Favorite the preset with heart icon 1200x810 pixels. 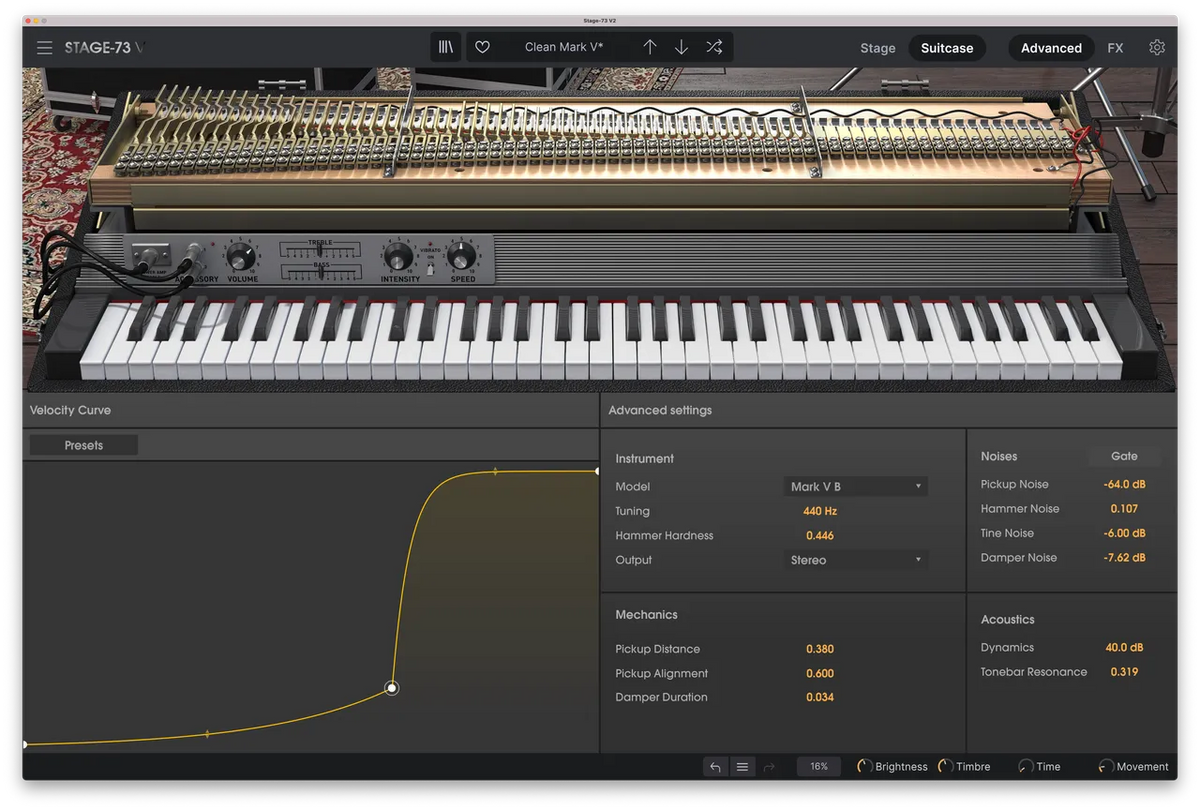pyautogui.click(x=482, y=47)
